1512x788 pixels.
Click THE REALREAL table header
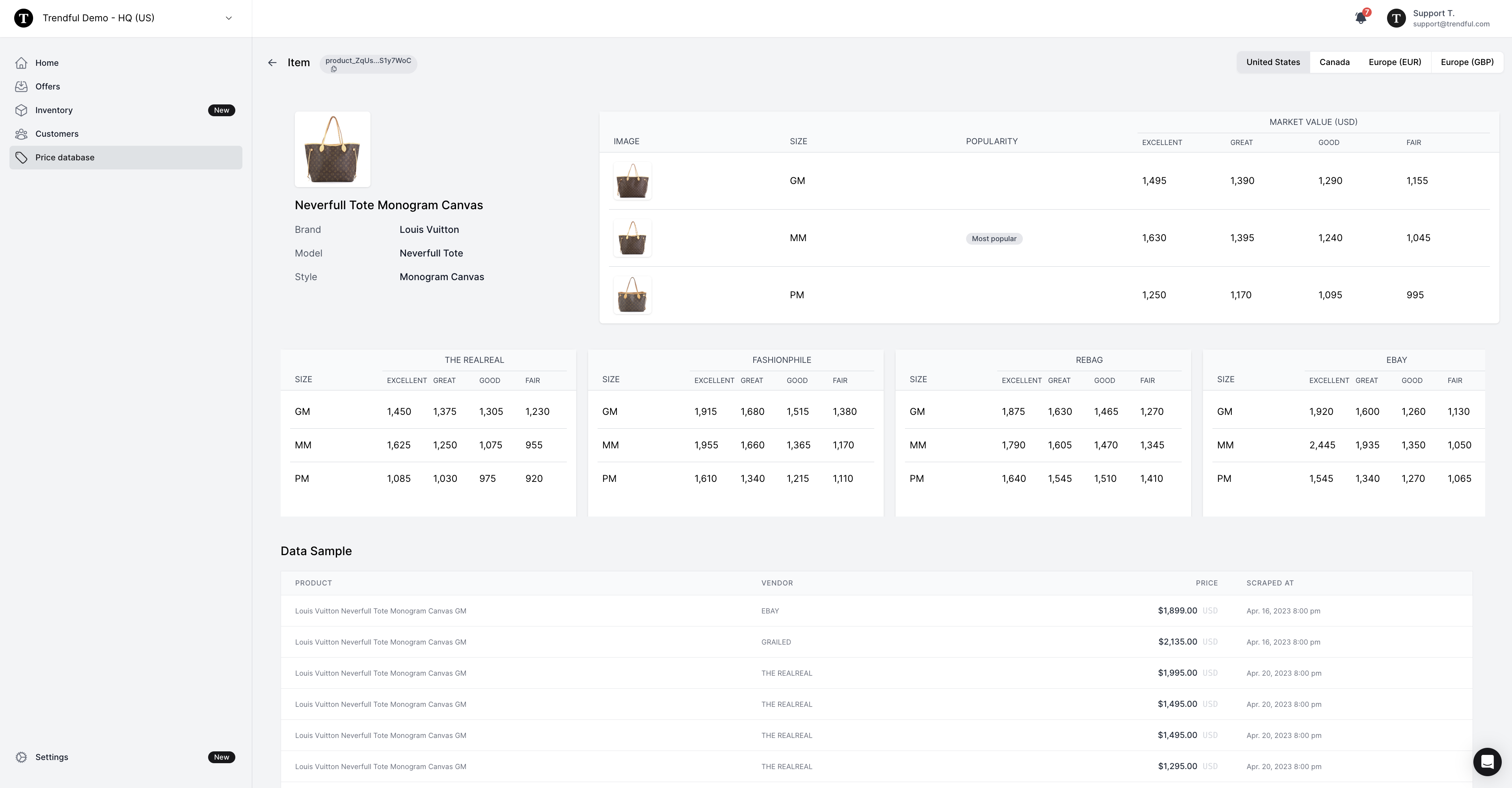[474, 360]
